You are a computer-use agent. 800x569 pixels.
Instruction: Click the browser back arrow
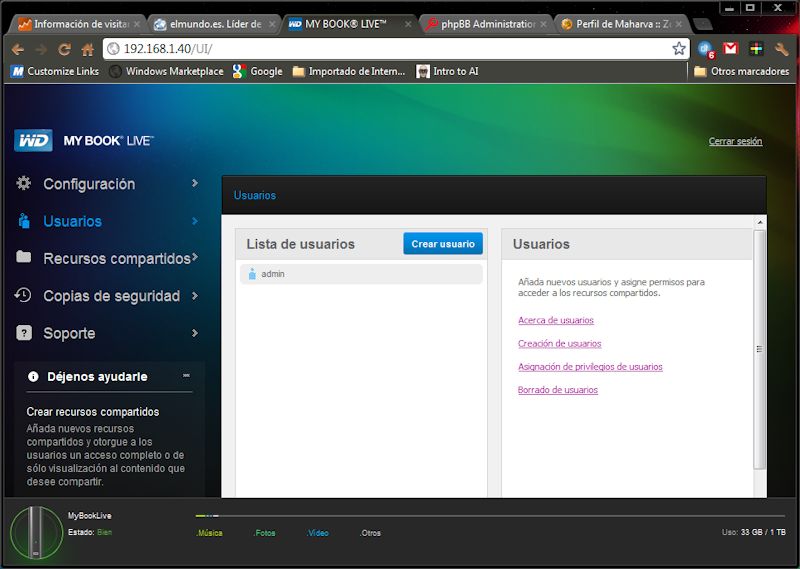click(18, 50)
